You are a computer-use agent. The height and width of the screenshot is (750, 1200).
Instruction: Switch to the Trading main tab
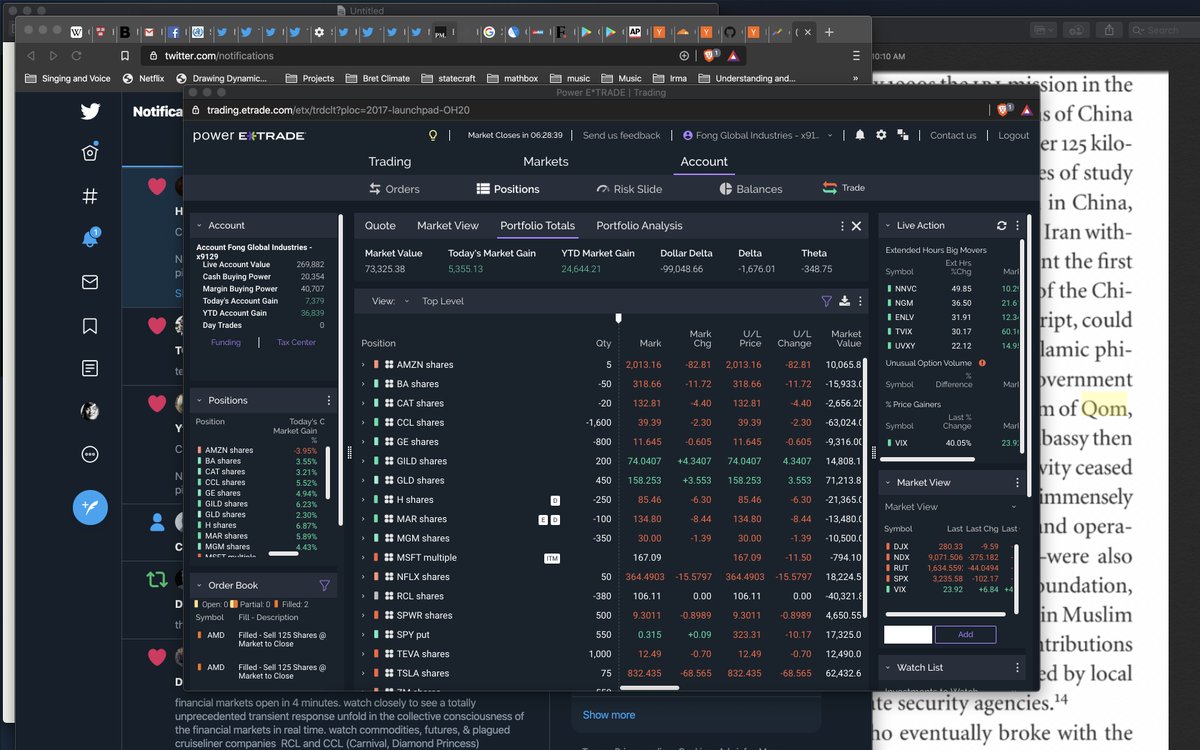(x=389, y=161)
